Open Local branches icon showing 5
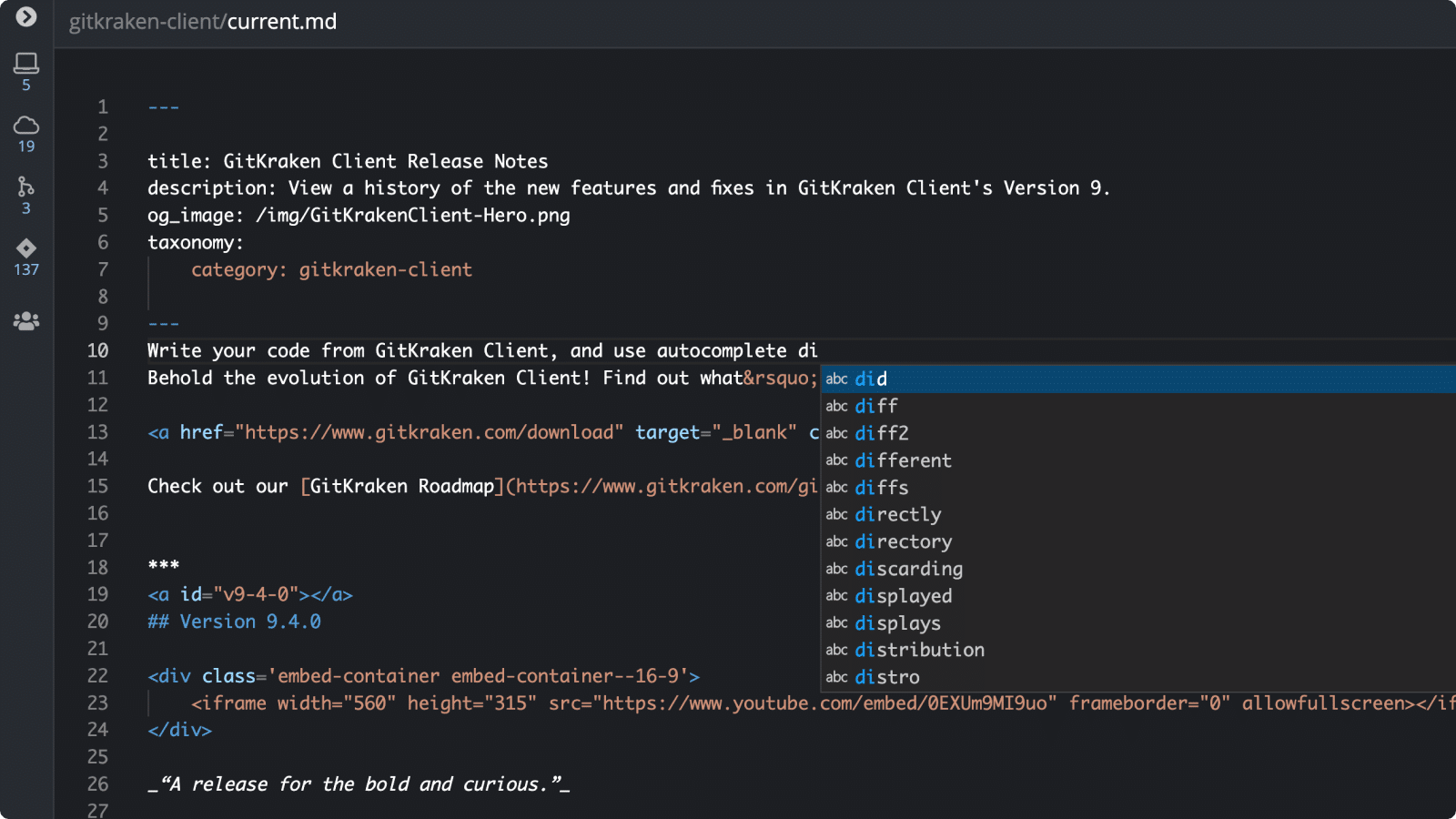This screenshot has height=819, width=1456. point(26,71)
